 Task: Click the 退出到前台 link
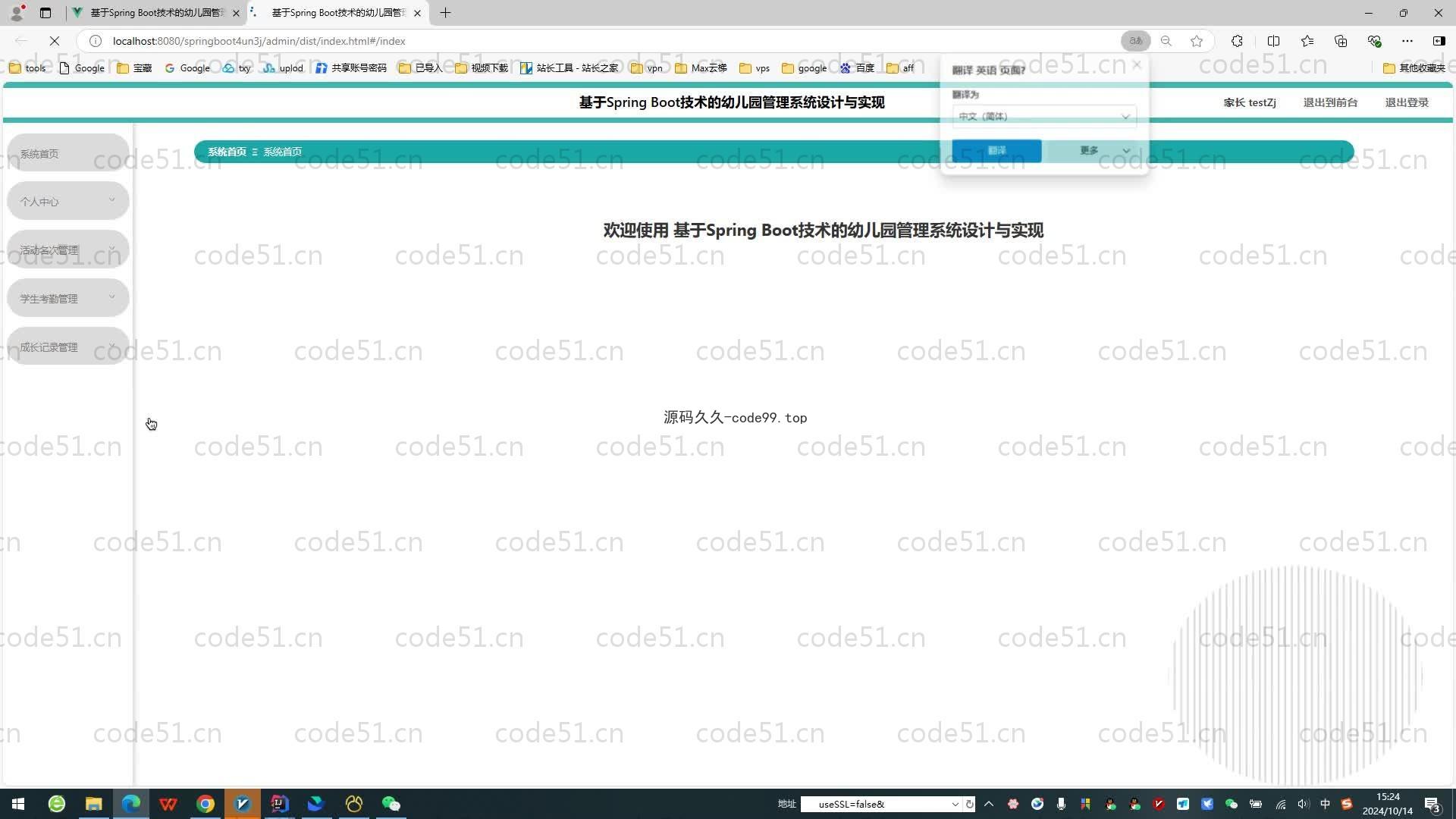pos(1330,102)
